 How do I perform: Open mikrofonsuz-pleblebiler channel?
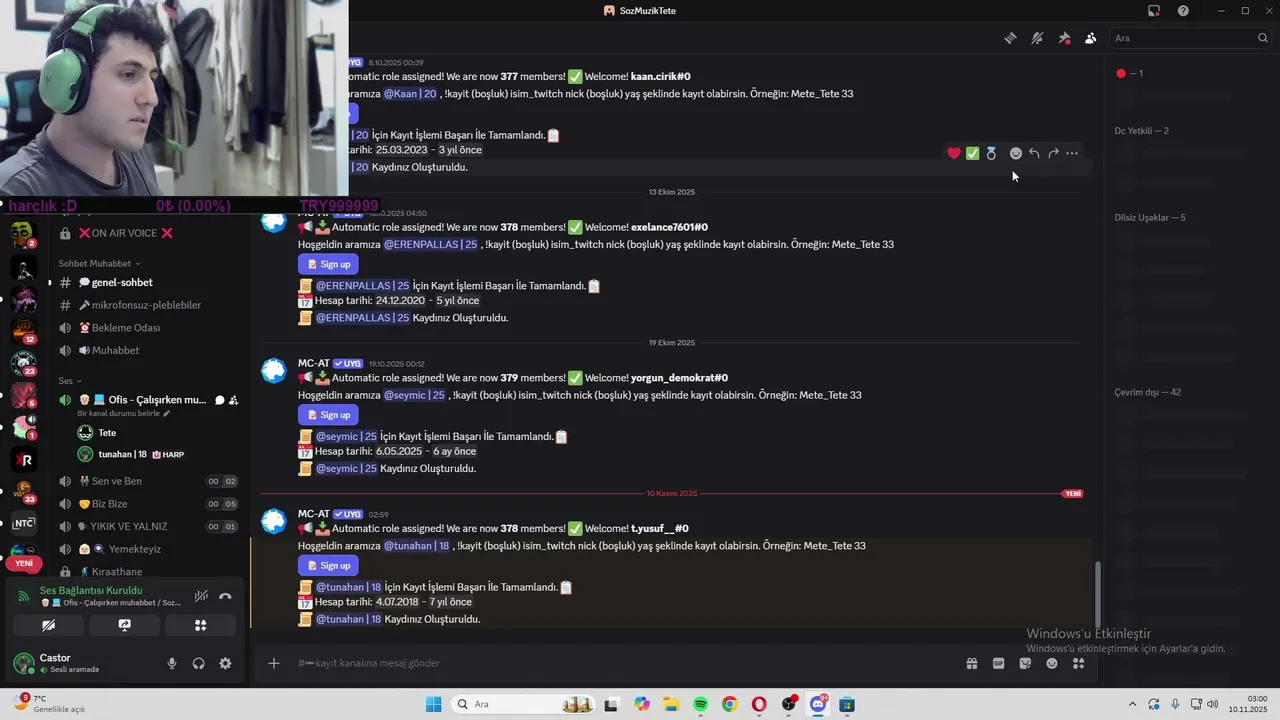click(x=148, y=305)
